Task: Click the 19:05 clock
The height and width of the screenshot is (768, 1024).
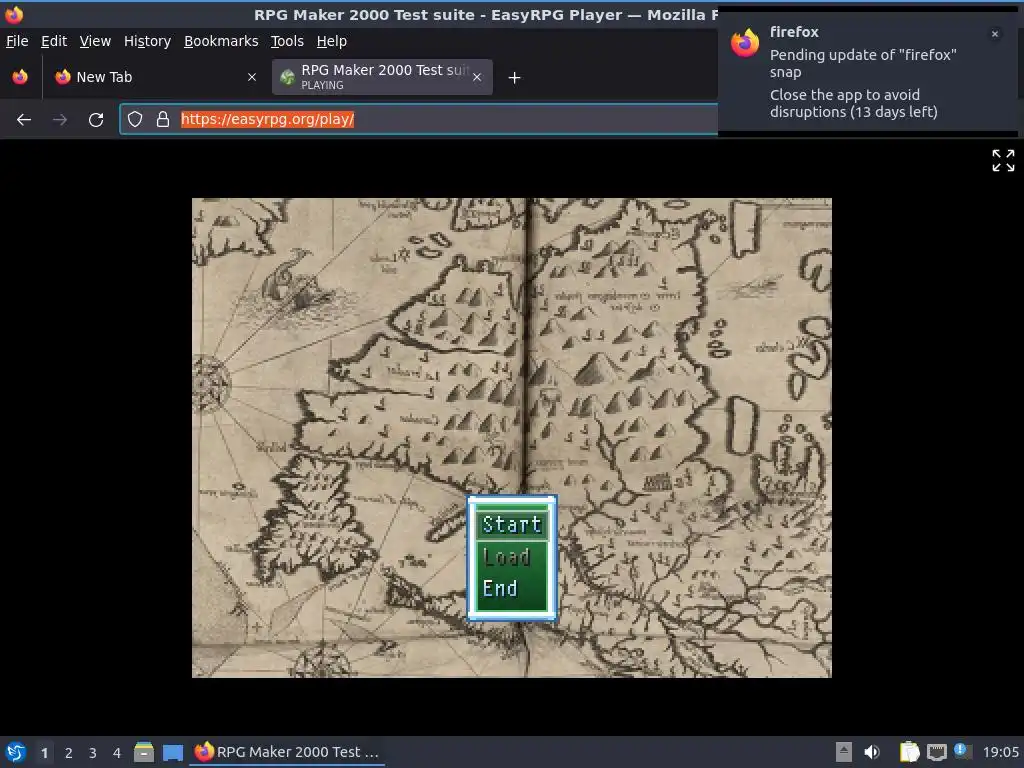Action: pos(1000,752)
